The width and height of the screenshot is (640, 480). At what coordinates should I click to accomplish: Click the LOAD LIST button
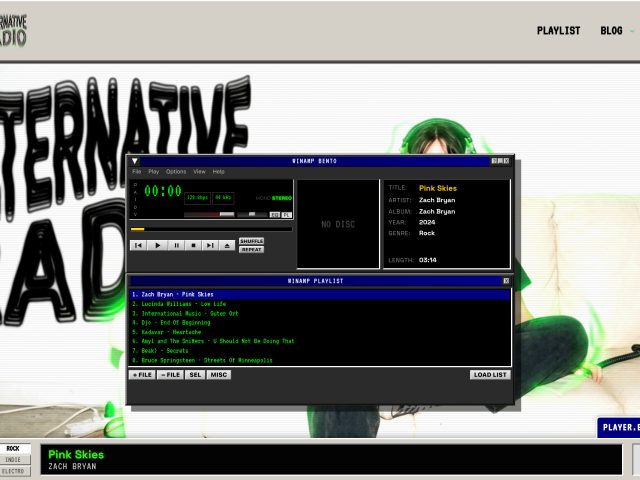coord(490,375)
